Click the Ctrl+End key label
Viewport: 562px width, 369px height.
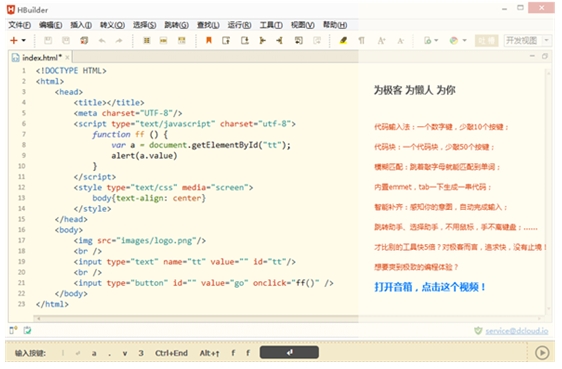click(x=171, y=353)
